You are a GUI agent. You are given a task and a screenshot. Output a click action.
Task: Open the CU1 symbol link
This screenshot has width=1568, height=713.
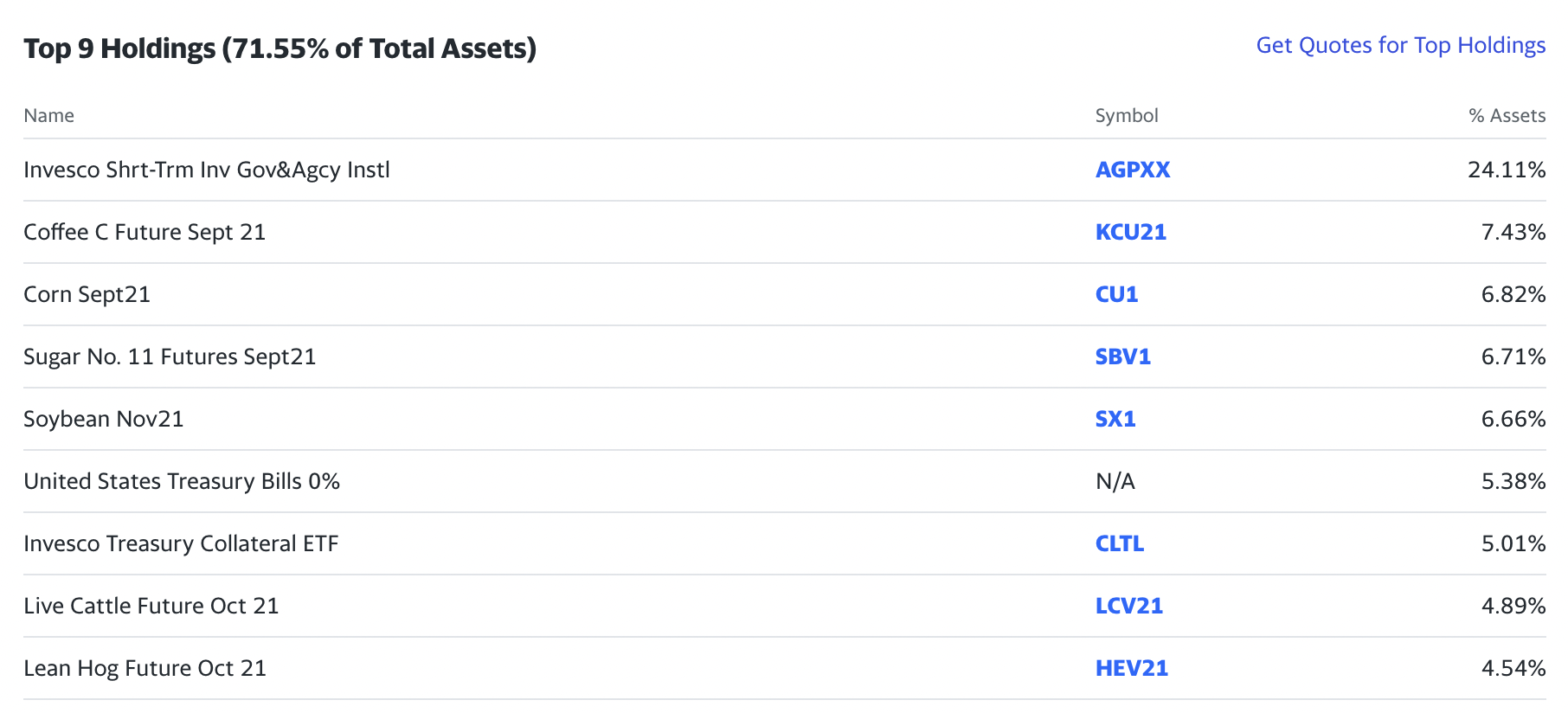[1116, 294]
